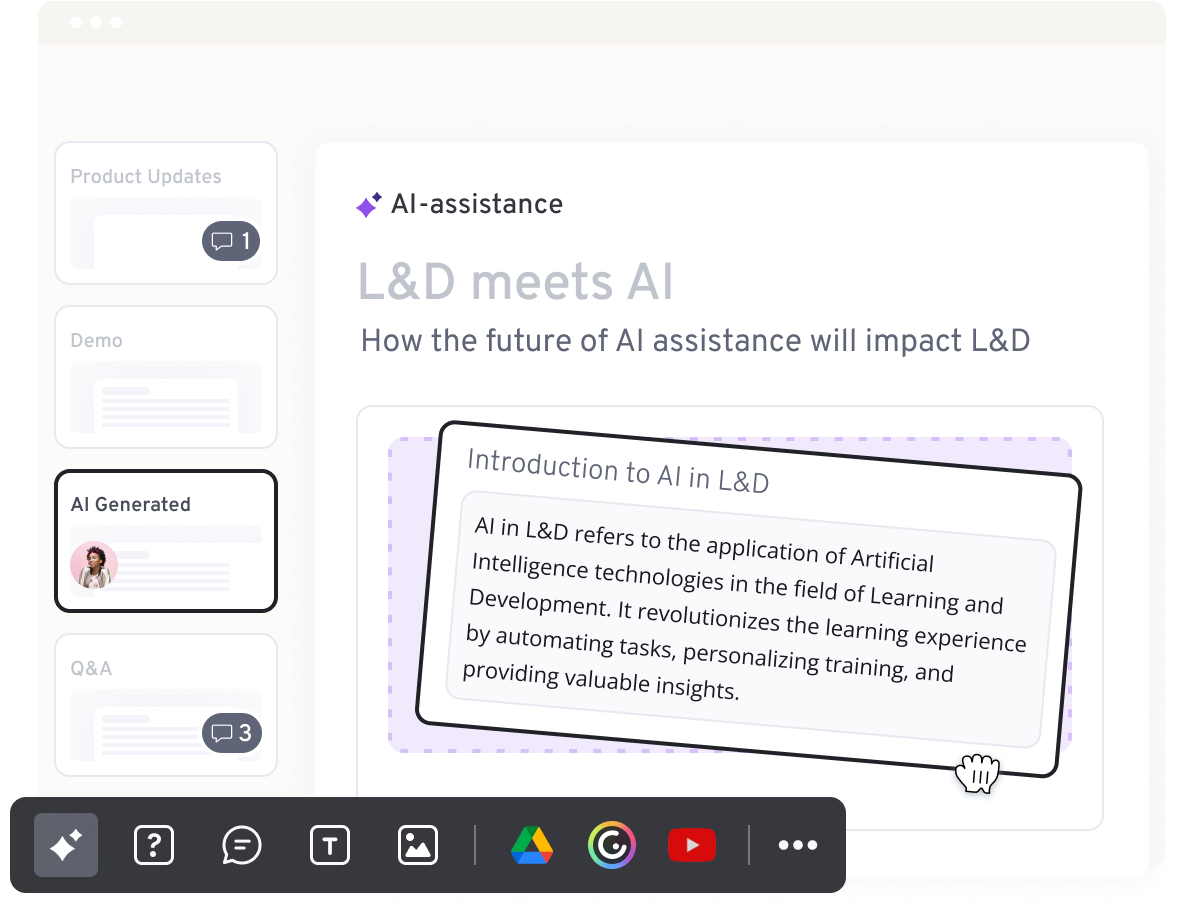Click the L&D meets AI title
This screenshot has width=1200, height=901.
tap(516, 281)
